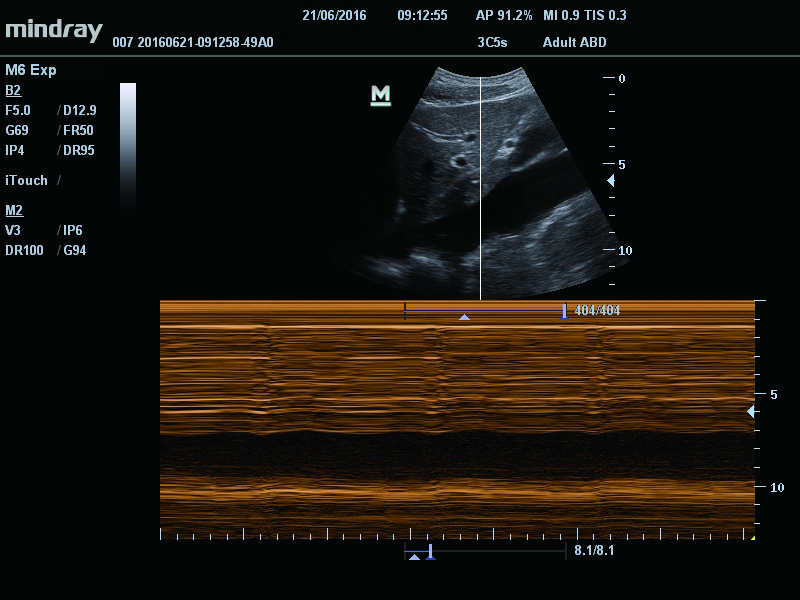Click the time bar end handle below M-trace
The width and height of the screenshot is (800, 600).
click(x=431, y=552)
